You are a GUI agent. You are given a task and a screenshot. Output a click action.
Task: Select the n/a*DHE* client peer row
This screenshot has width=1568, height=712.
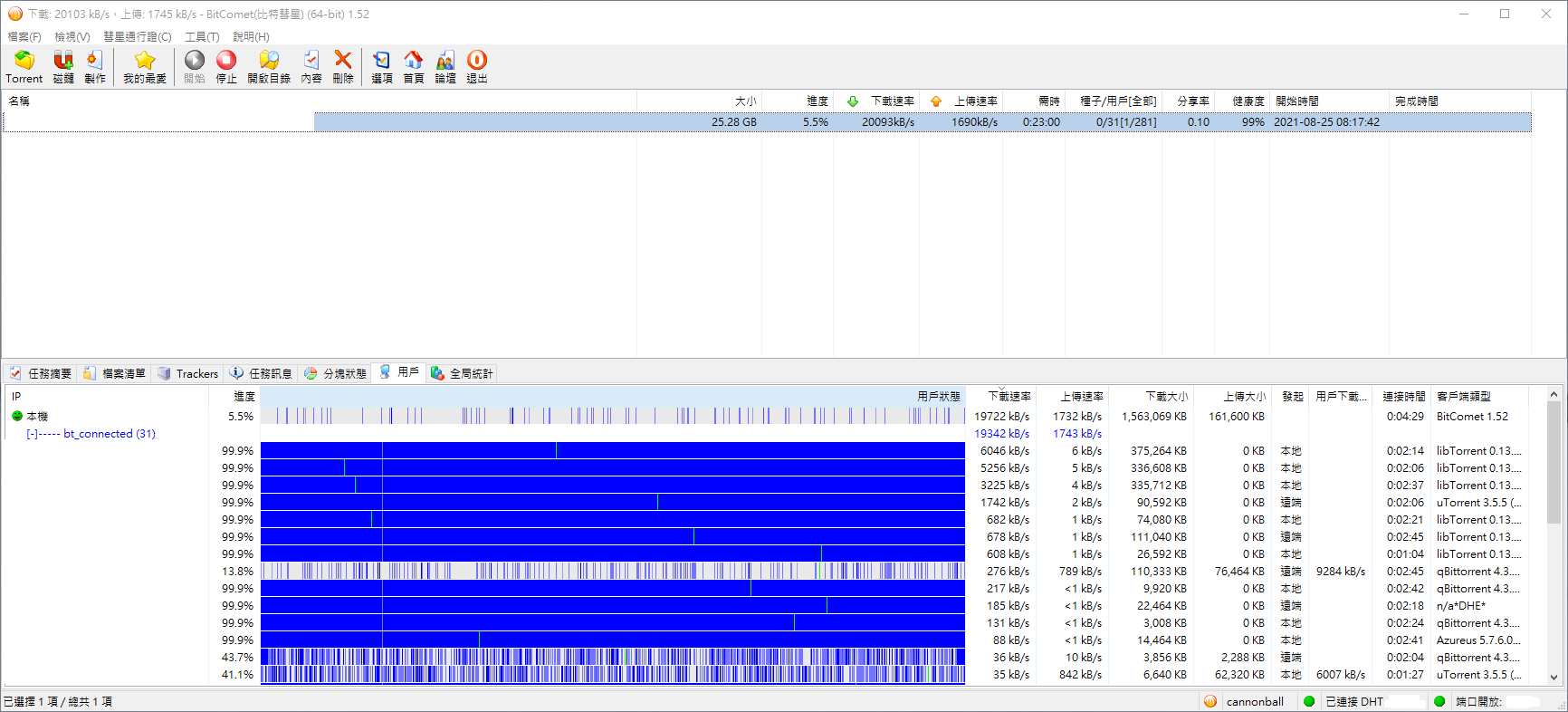click(768, 606)
